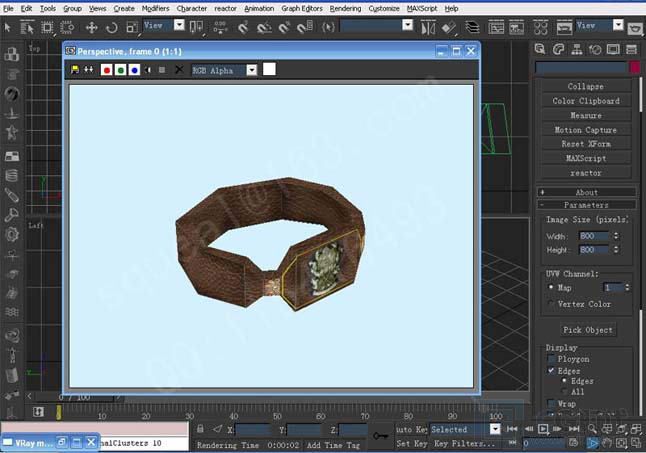
Task: Select All edges radio button
Action: pyautogui.click(x=564, y=391)
